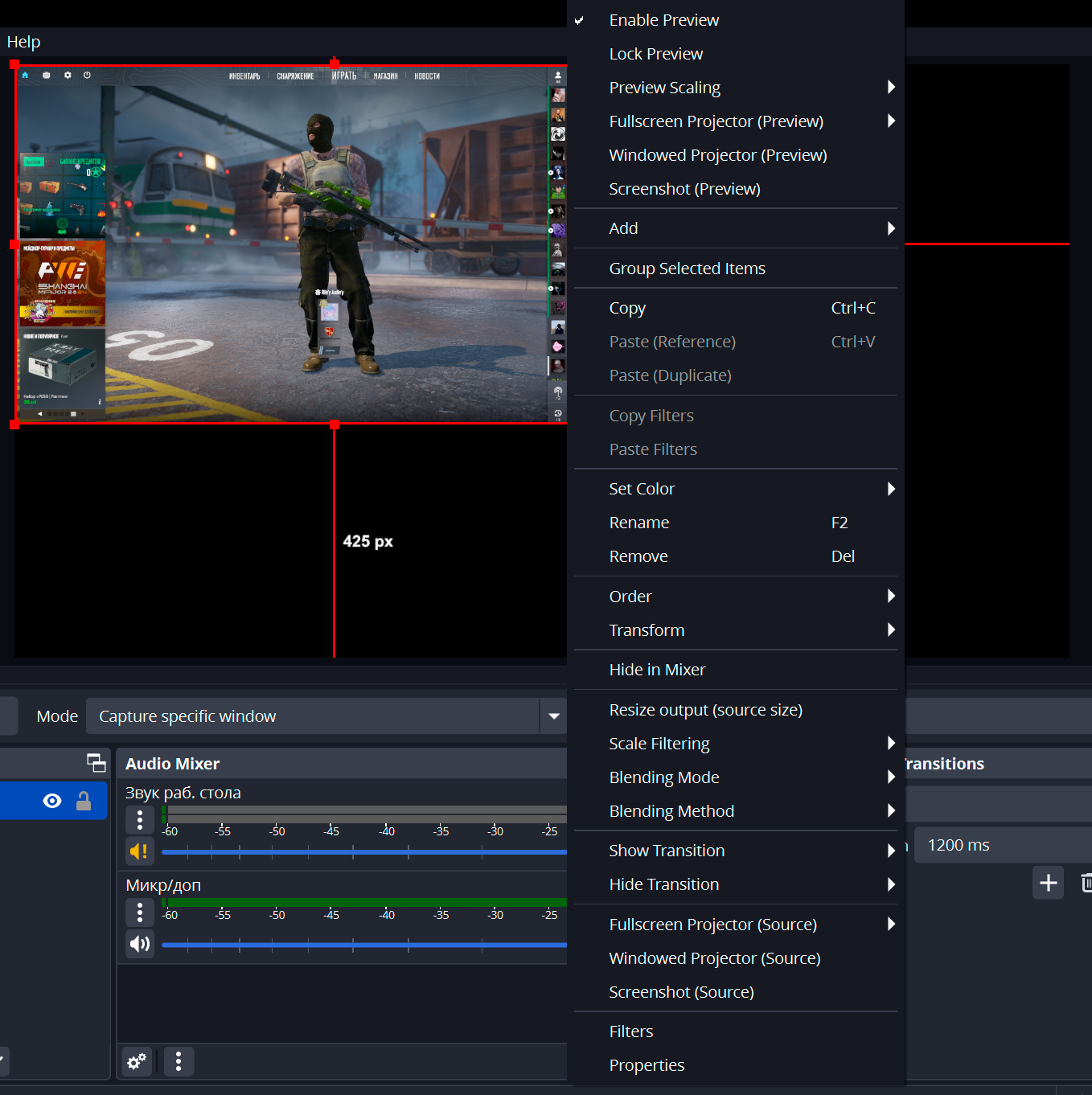This screenshot has width=1092, height=1095.
Task: Click the plus icon to add transition
Action: (1048, 883)
